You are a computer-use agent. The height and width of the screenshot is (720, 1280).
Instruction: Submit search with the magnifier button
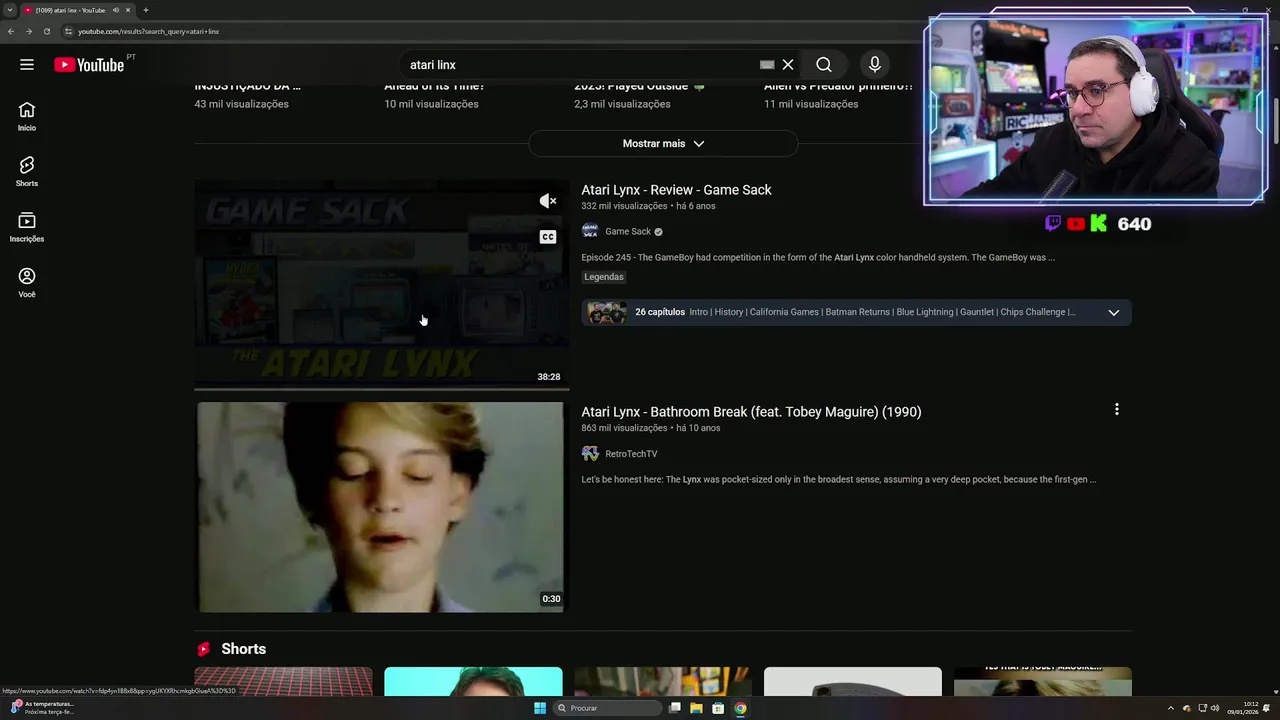[824, 65]
